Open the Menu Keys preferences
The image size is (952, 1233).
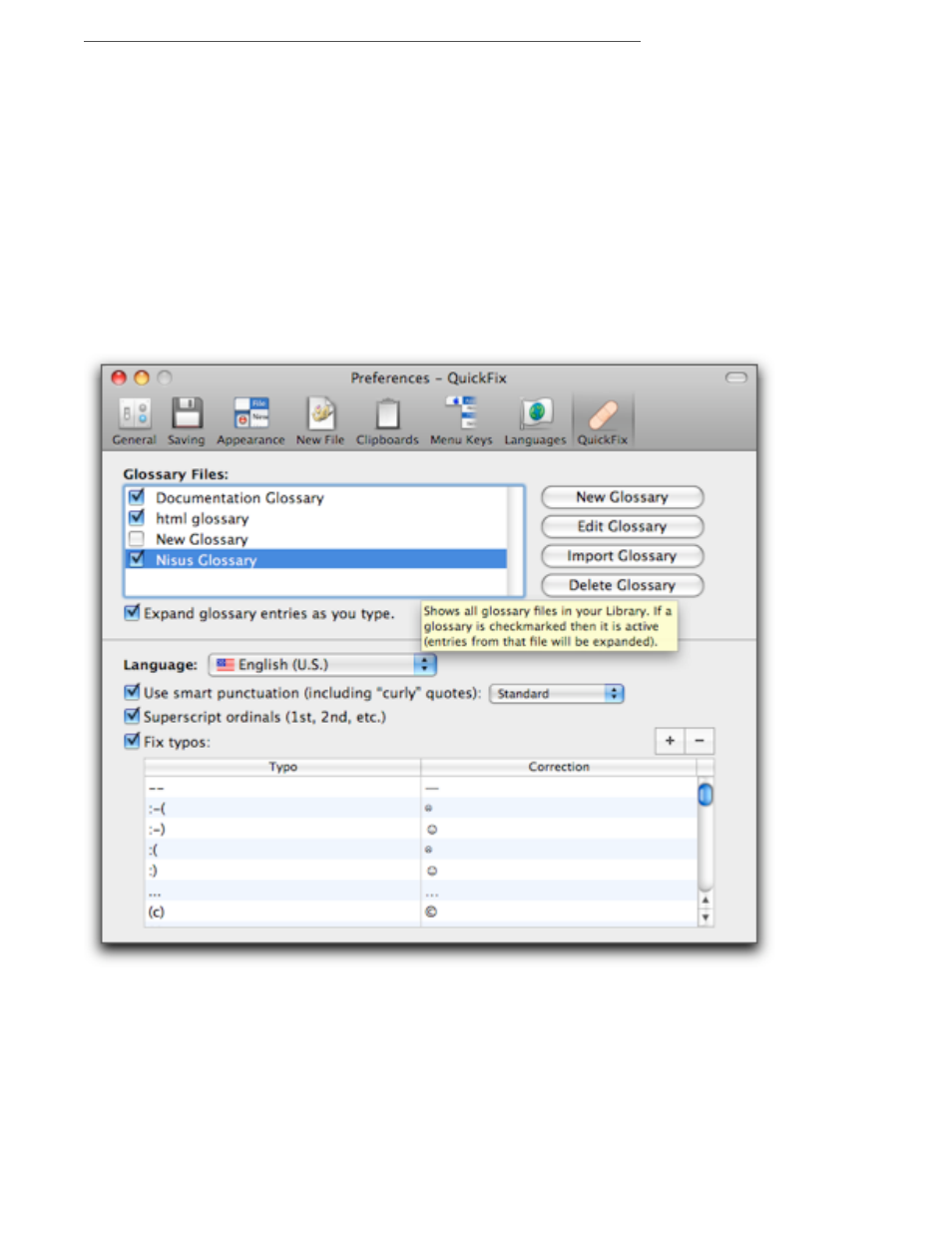(461, 420)
